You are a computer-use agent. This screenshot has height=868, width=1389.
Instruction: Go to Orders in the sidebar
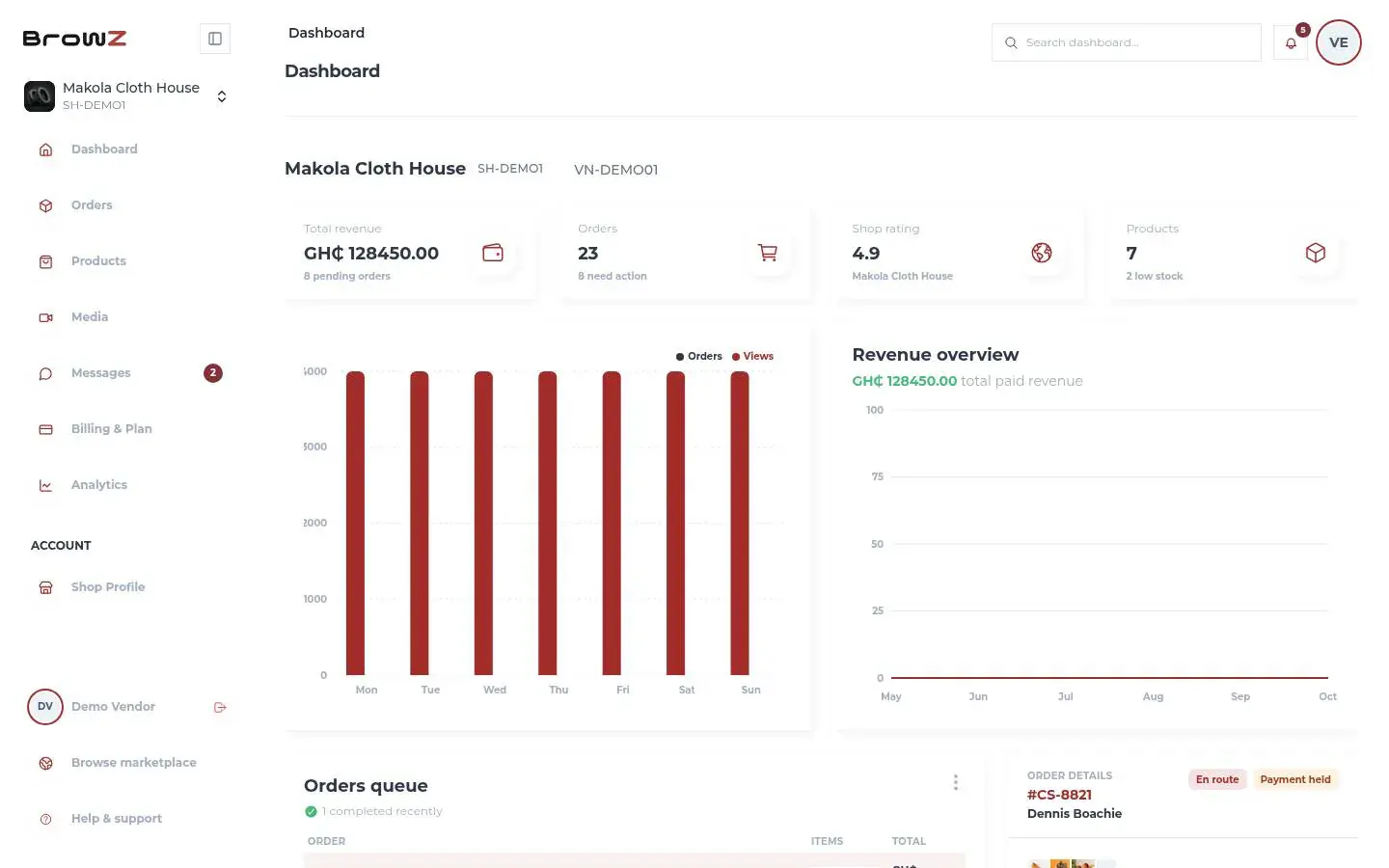92,205
